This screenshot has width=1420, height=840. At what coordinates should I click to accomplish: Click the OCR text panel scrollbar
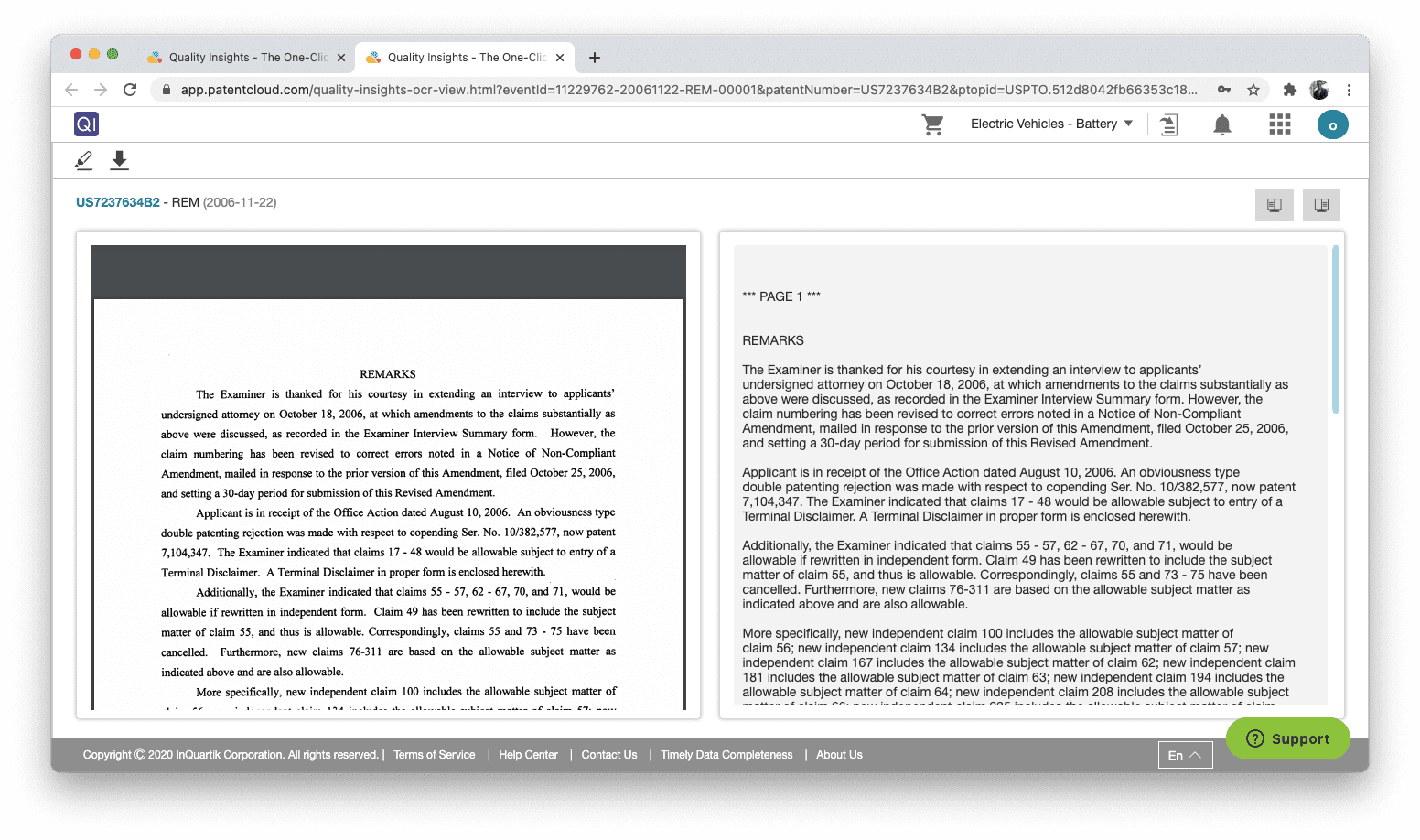(1335, 329)
